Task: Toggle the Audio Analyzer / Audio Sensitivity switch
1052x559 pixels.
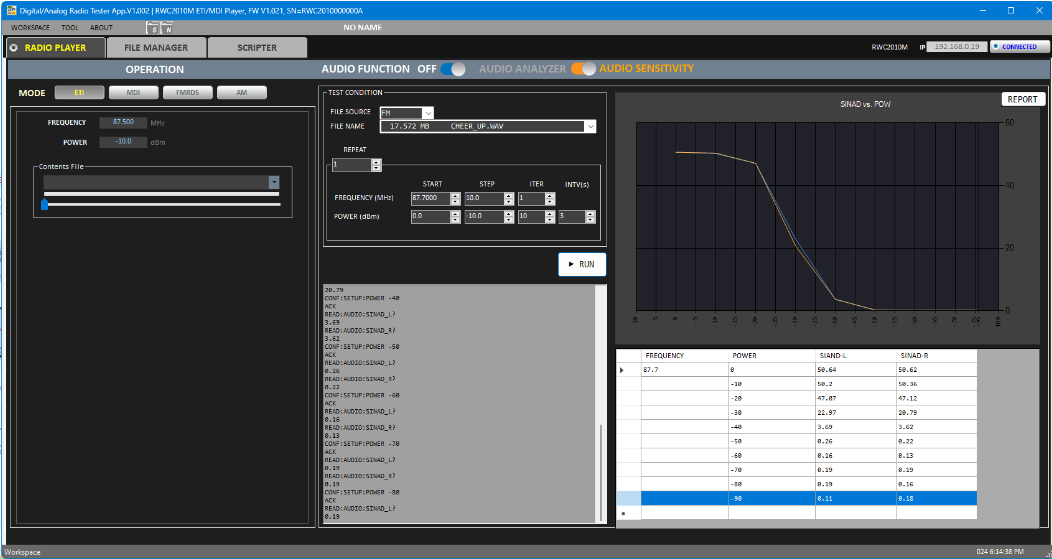Action: [583, 69]
